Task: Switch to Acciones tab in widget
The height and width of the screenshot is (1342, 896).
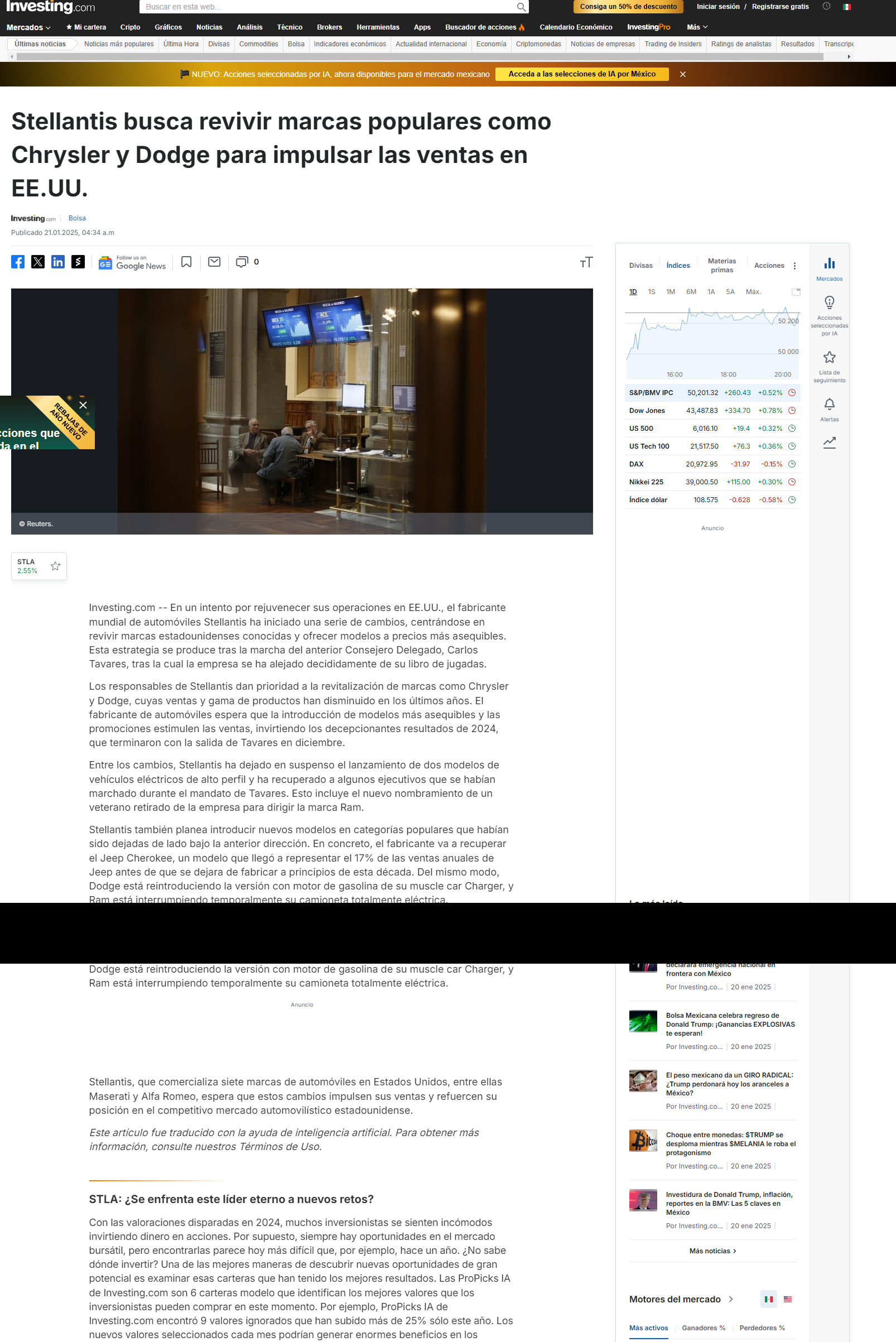Action: point(769,266)
